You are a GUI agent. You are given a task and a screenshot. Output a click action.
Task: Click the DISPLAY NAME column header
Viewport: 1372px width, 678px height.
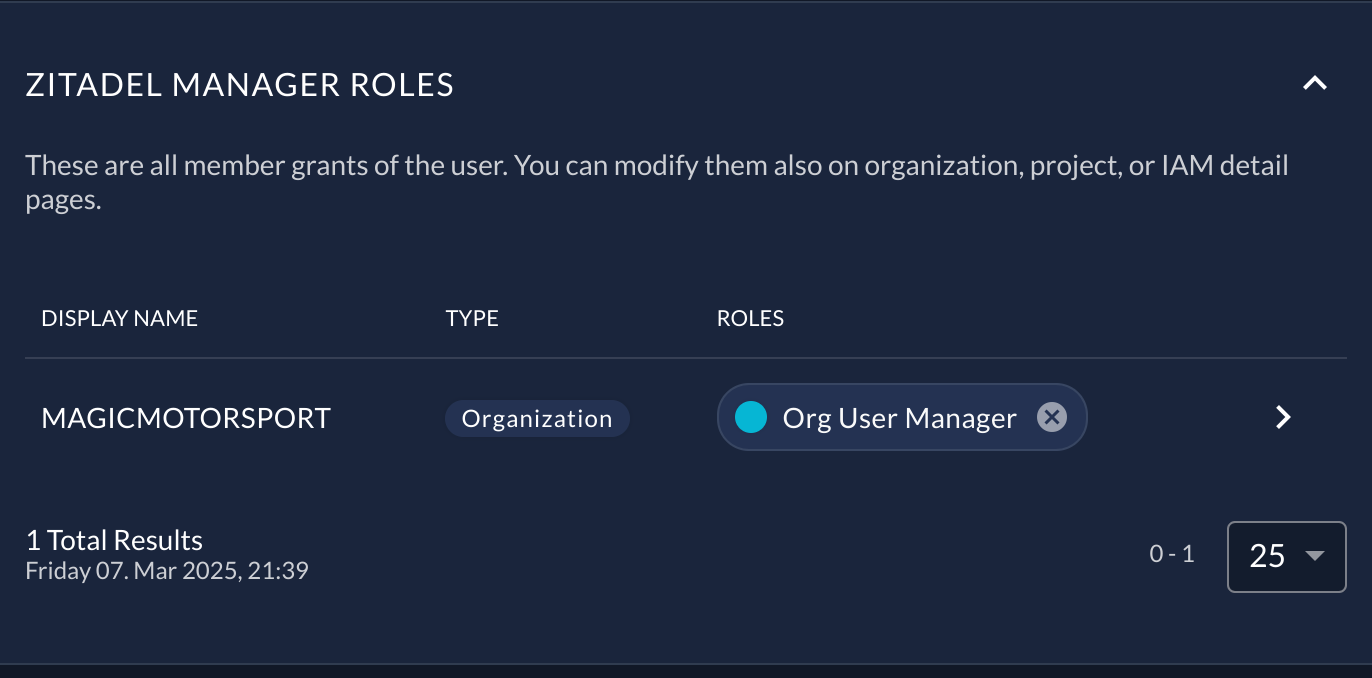tap(120, 318)
